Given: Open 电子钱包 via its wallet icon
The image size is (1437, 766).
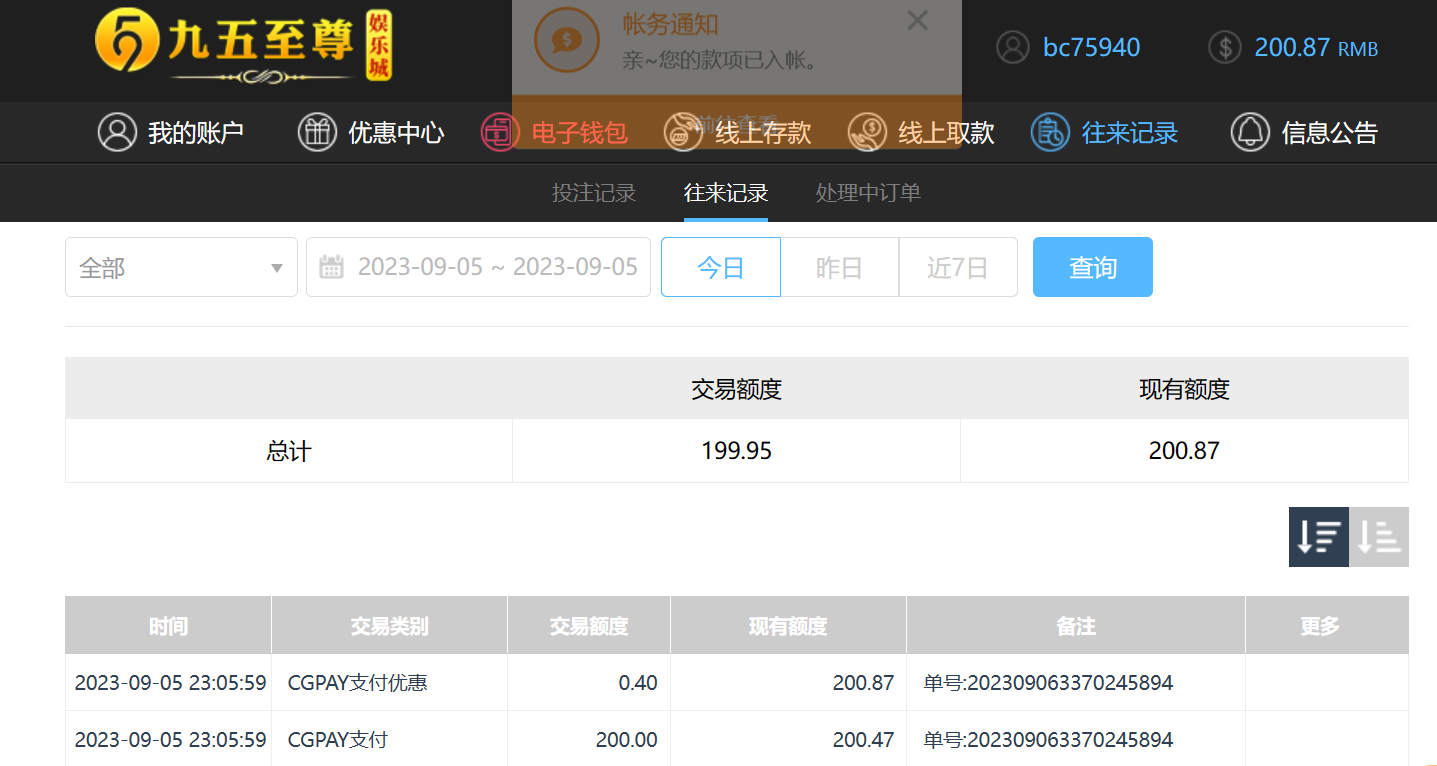Looking at the screenshot, I should (x=500, y=132).
